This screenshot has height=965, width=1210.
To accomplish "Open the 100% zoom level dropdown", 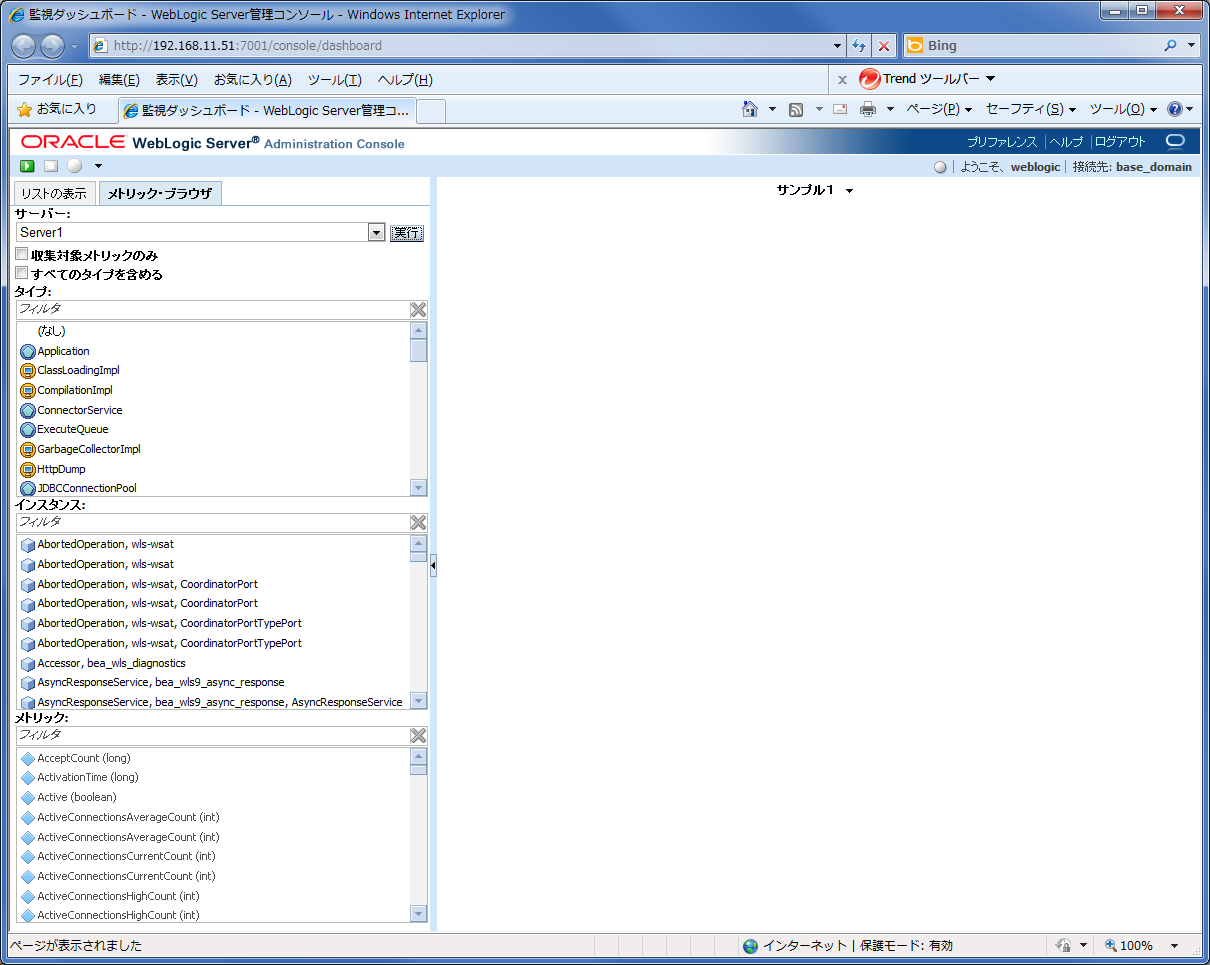I will click(x=1174, y=945).
